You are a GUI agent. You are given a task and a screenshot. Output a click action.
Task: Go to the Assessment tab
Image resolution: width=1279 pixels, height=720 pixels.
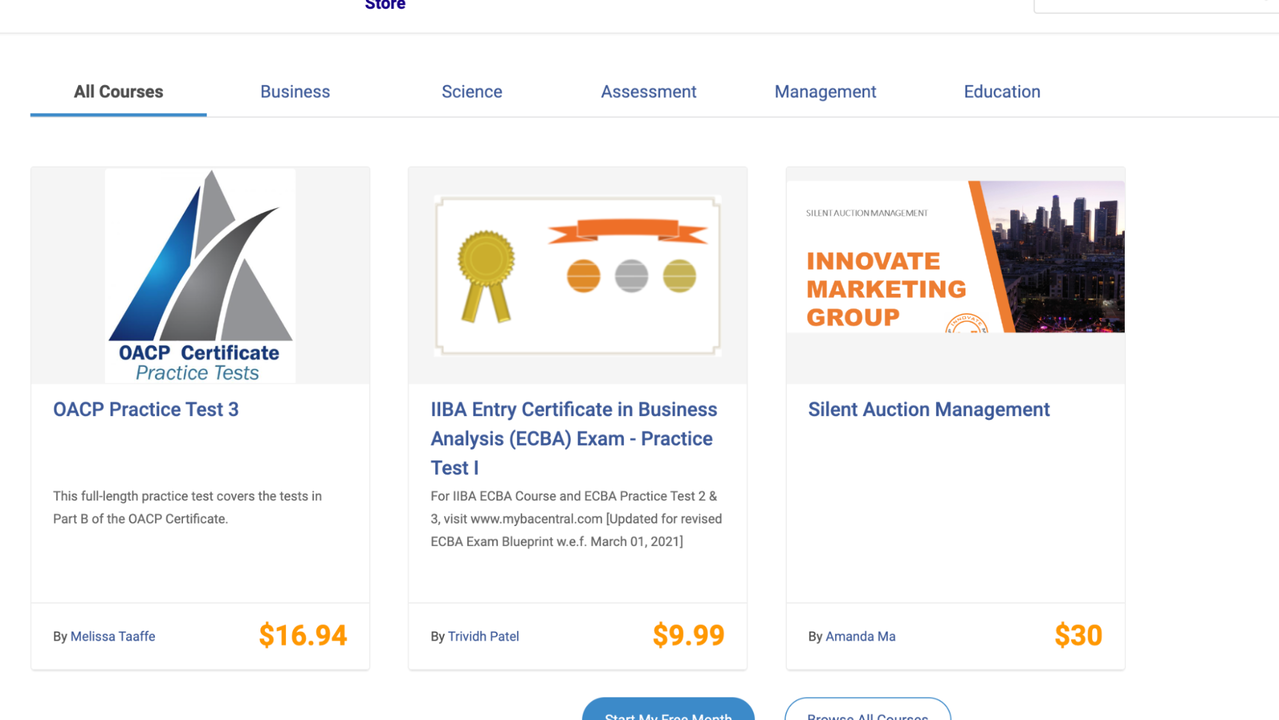(648, 92)
